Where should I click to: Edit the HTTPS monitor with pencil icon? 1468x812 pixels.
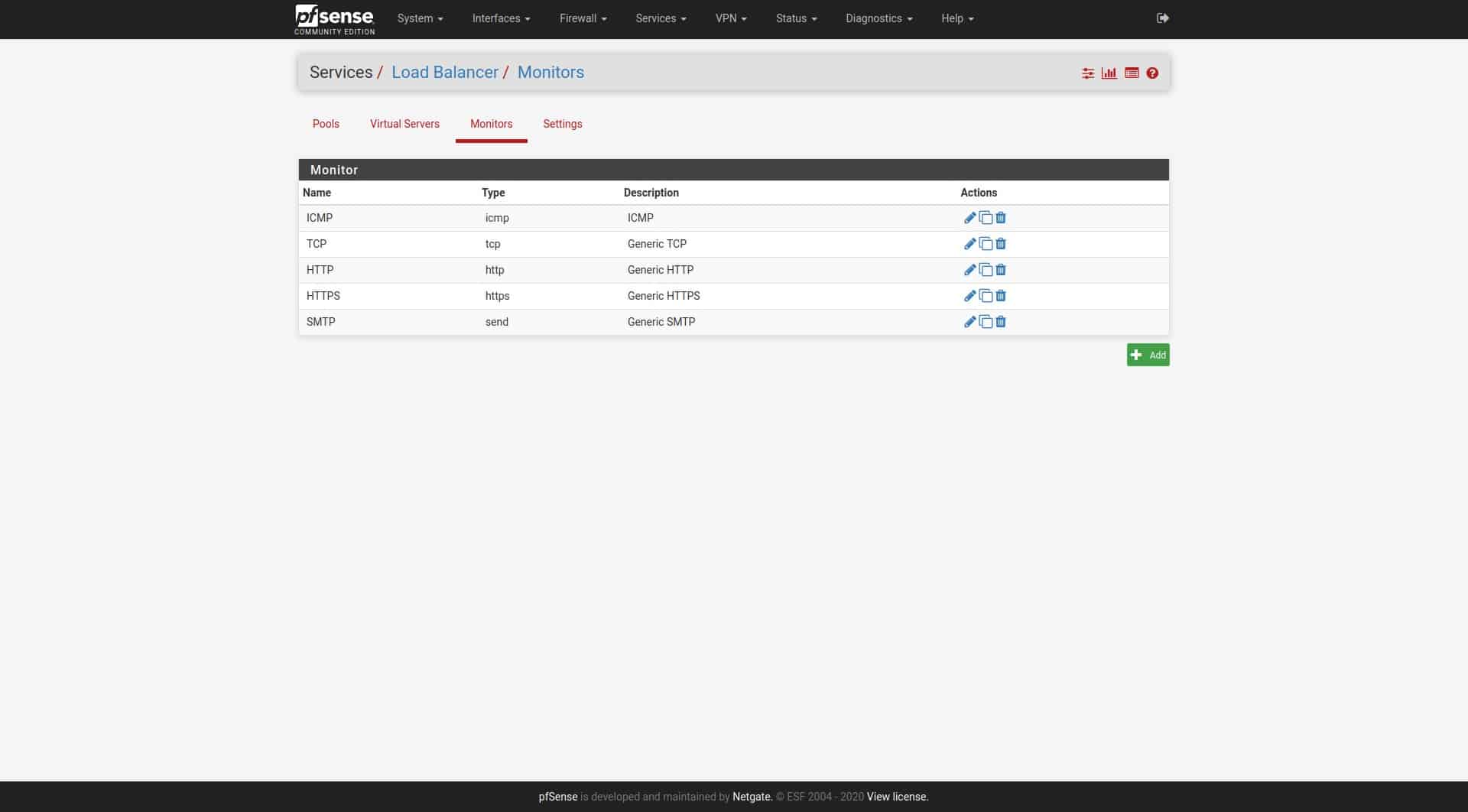coord(969,296)
